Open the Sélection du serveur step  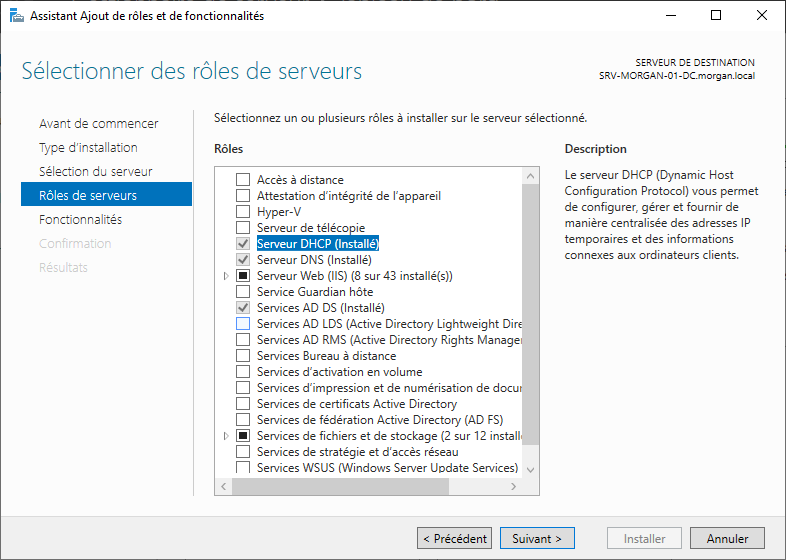coord(95,172)
